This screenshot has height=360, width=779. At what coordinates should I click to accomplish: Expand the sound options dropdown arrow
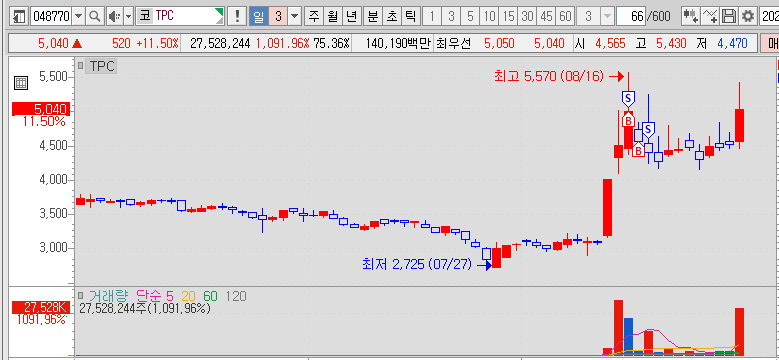[x=128, y=16]
